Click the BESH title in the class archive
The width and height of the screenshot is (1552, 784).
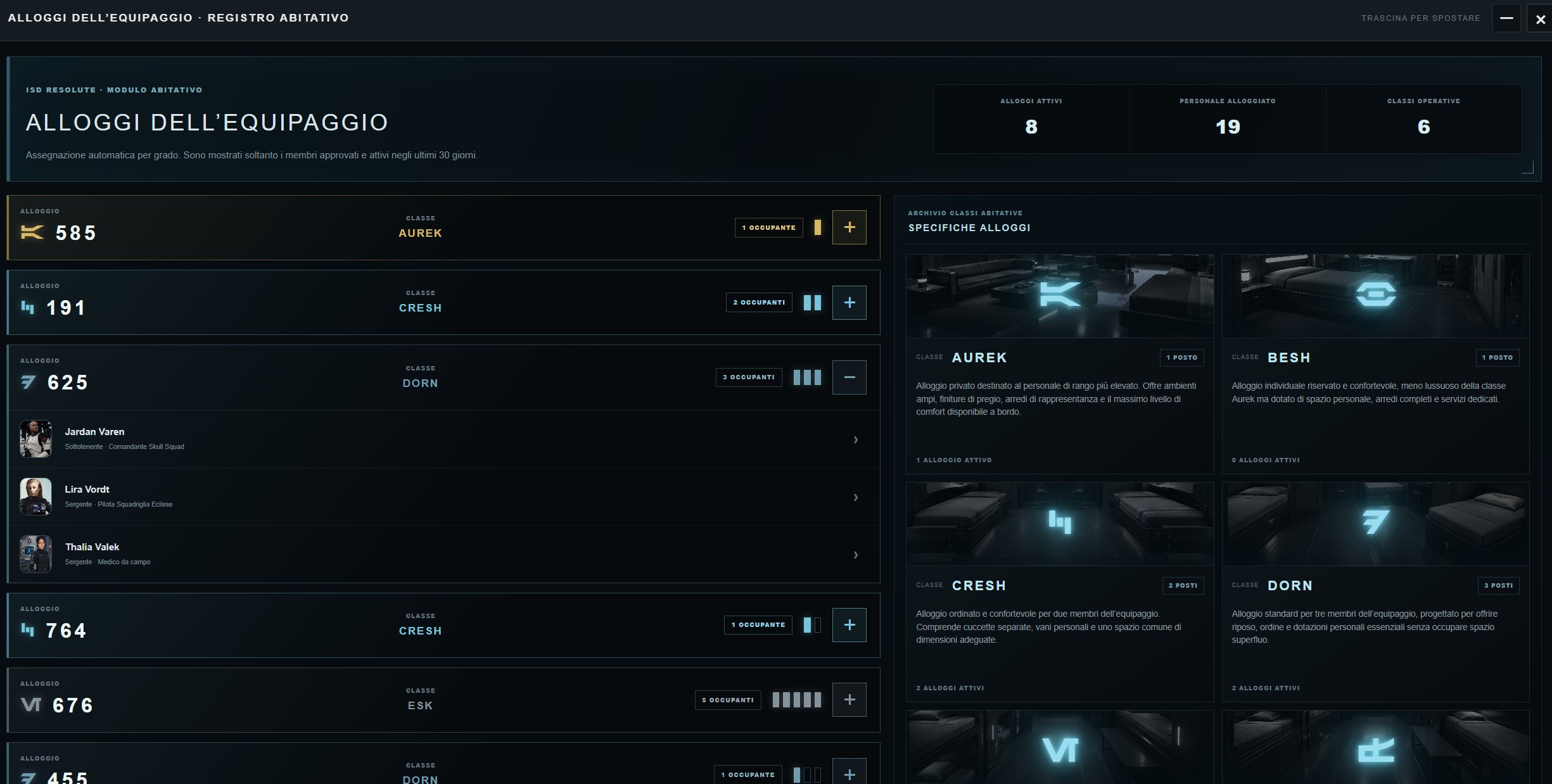tap(1289, 358)
